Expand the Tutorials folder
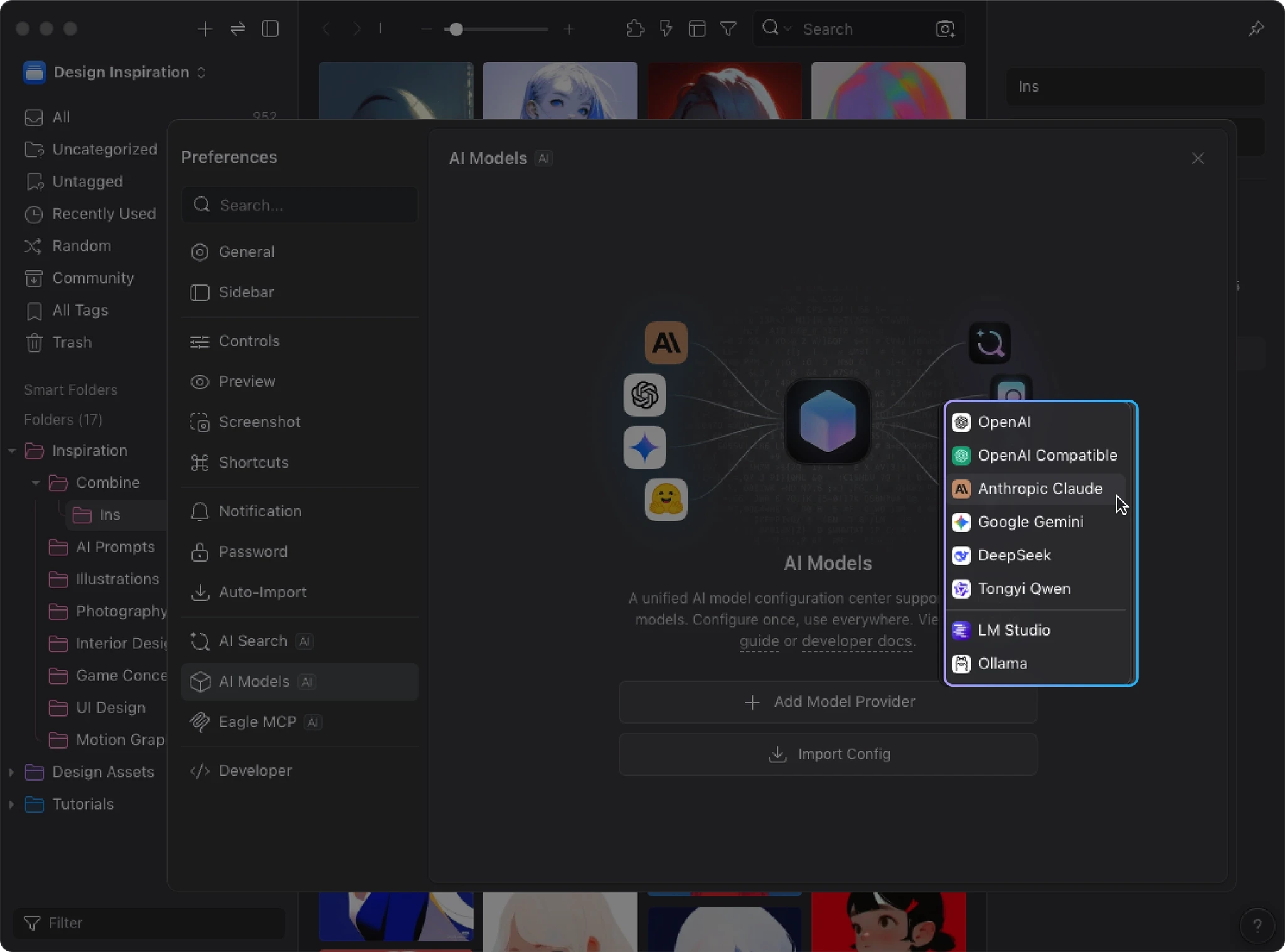The image size is (1285, 952). click(12, 804)
